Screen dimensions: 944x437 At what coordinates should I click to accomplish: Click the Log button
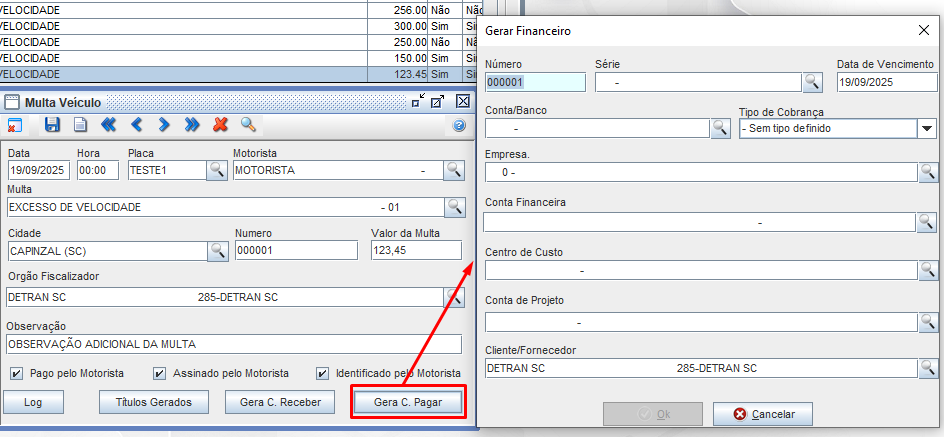pos(33,402)
